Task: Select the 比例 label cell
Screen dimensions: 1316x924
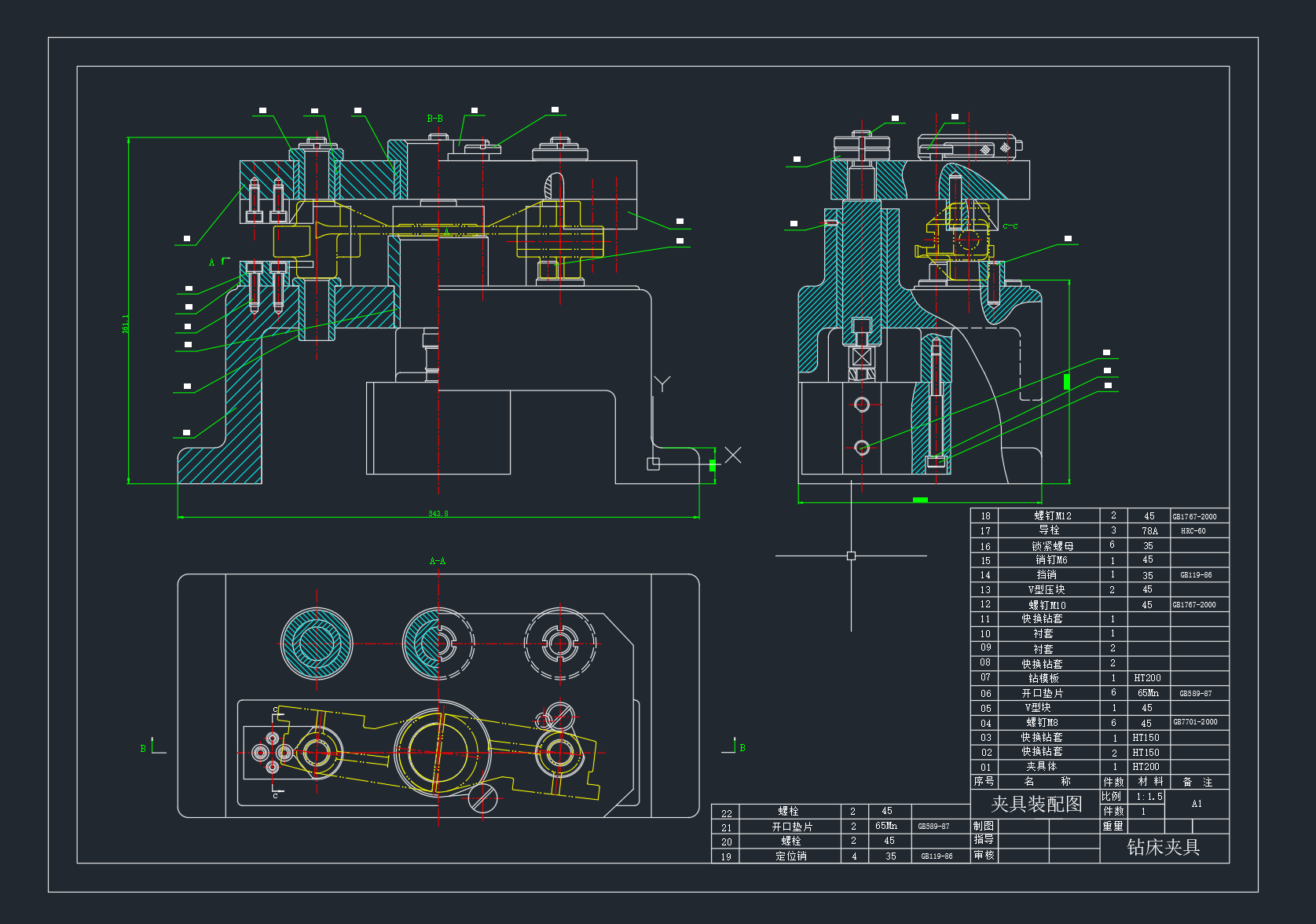Action: tap(1112, 797)
